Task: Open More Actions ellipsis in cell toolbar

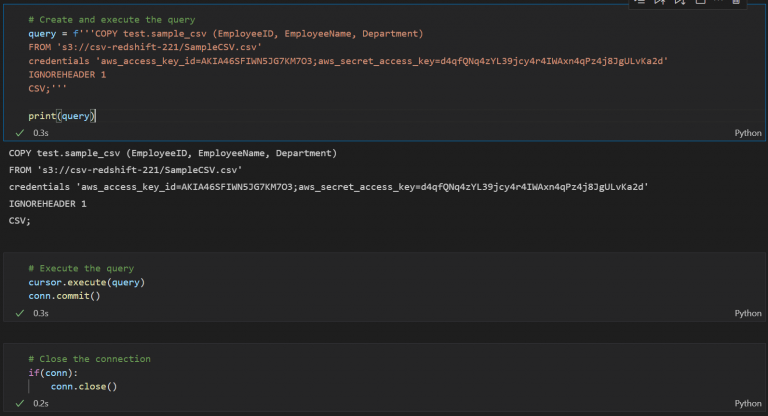Action: coord(718,3)
